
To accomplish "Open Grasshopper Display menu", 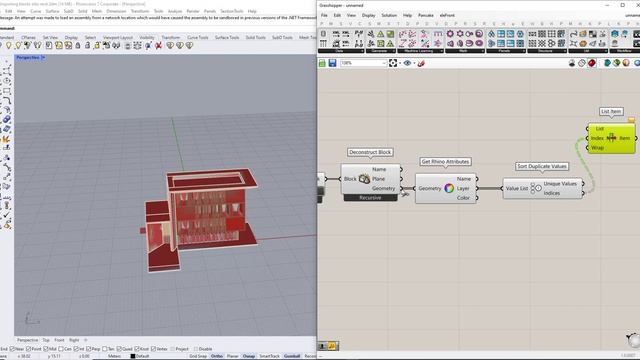I will point(368,15).
